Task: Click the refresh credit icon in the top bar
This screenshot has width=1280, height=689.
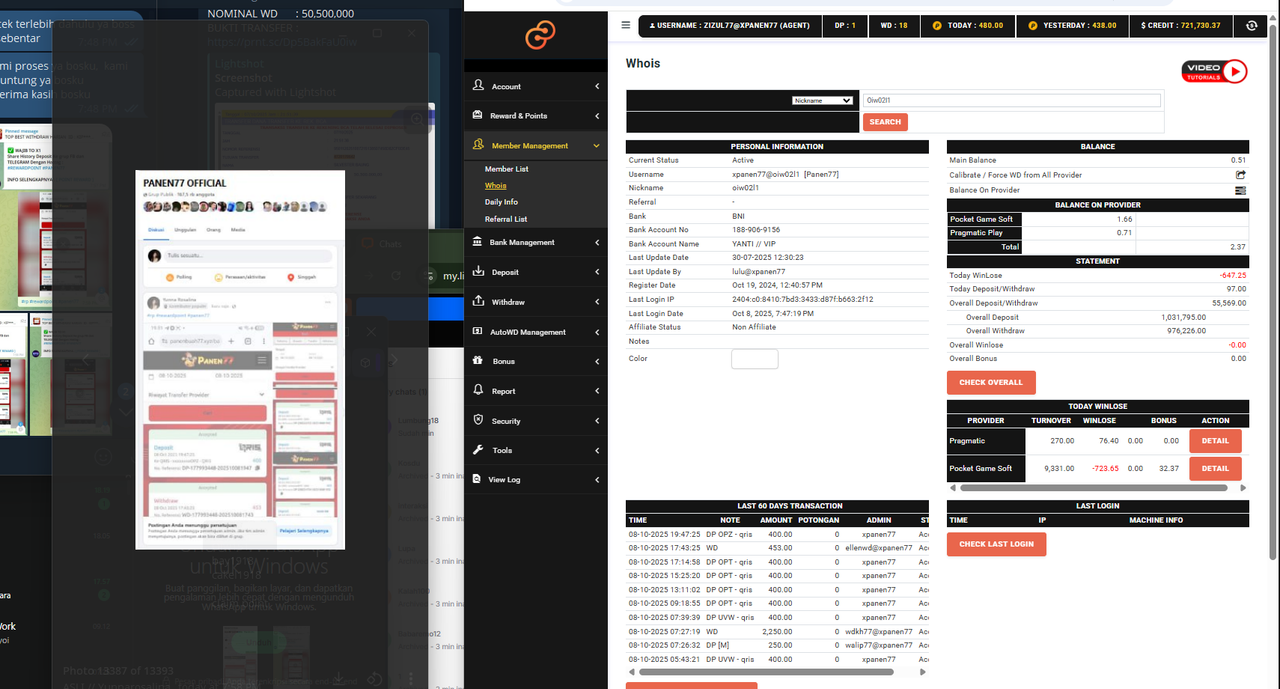Action: click(x=1251, y=25)
